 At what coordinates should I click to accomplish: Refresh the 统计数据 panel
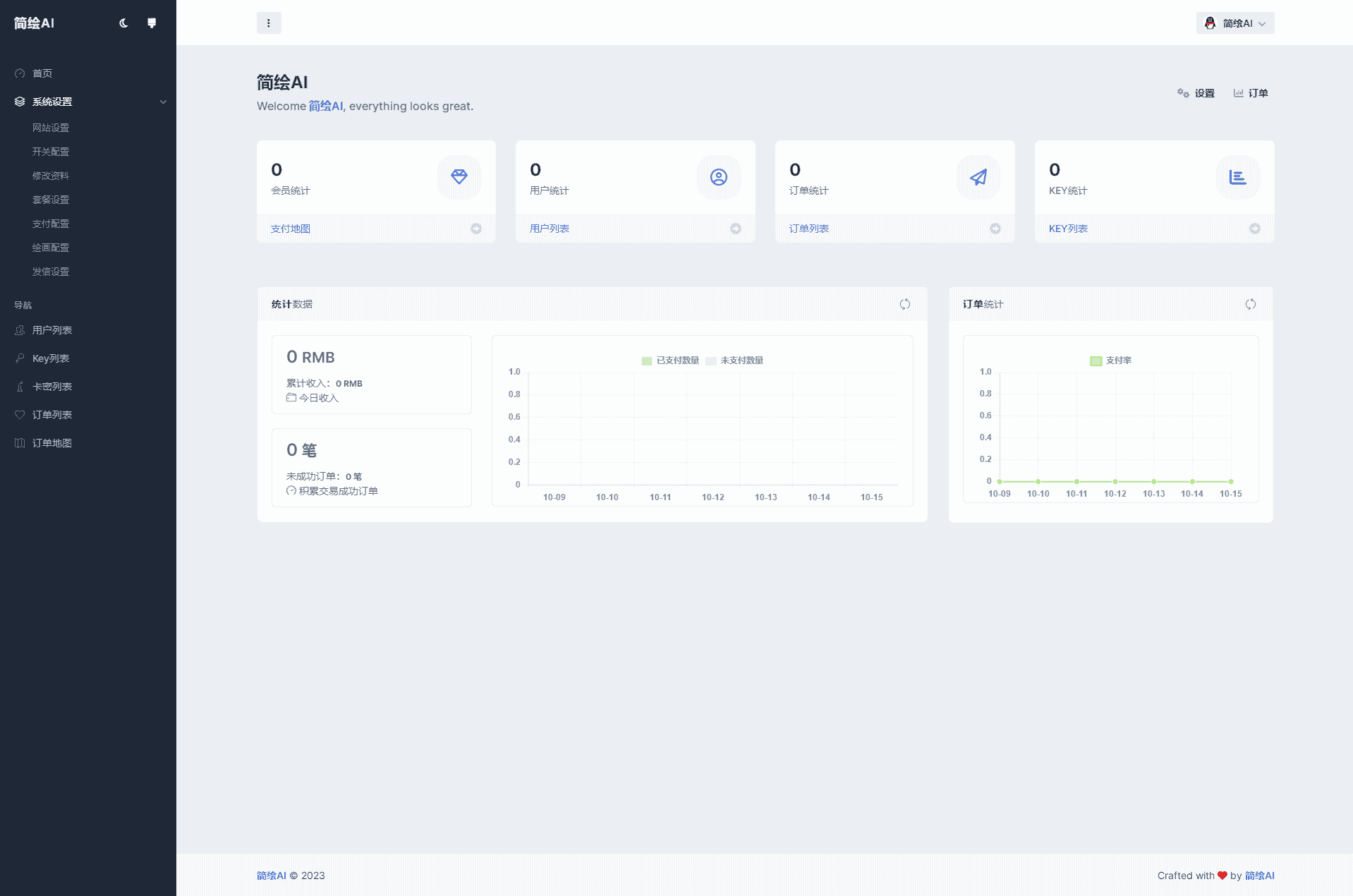[904, 304]
